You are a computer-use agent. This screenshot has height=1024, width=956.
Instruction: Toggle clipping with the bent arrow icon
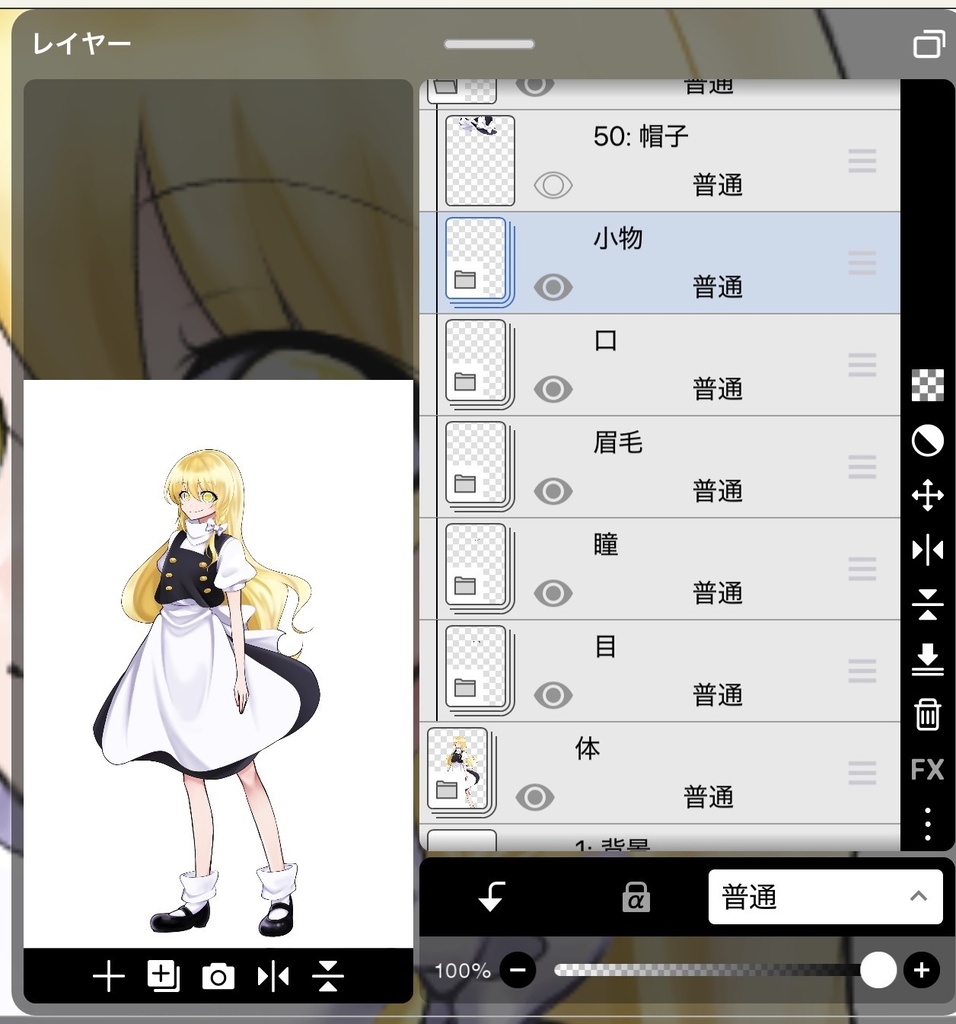click(492, 896)
